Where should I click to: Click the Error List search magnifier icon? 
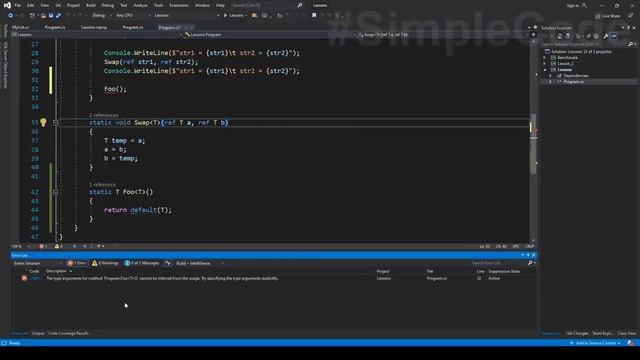click(x=530, y=263)
